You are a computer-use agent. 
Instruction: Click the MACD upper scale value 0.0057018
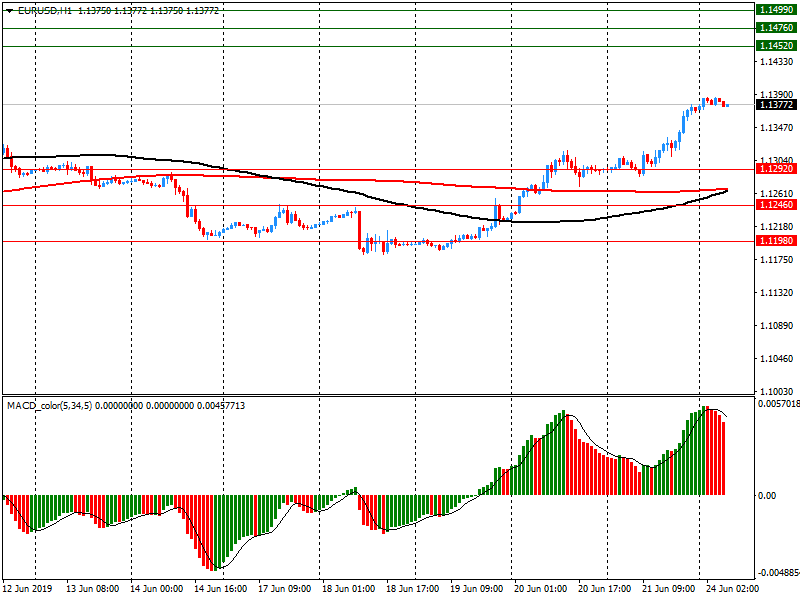click(x=778, y=404)
